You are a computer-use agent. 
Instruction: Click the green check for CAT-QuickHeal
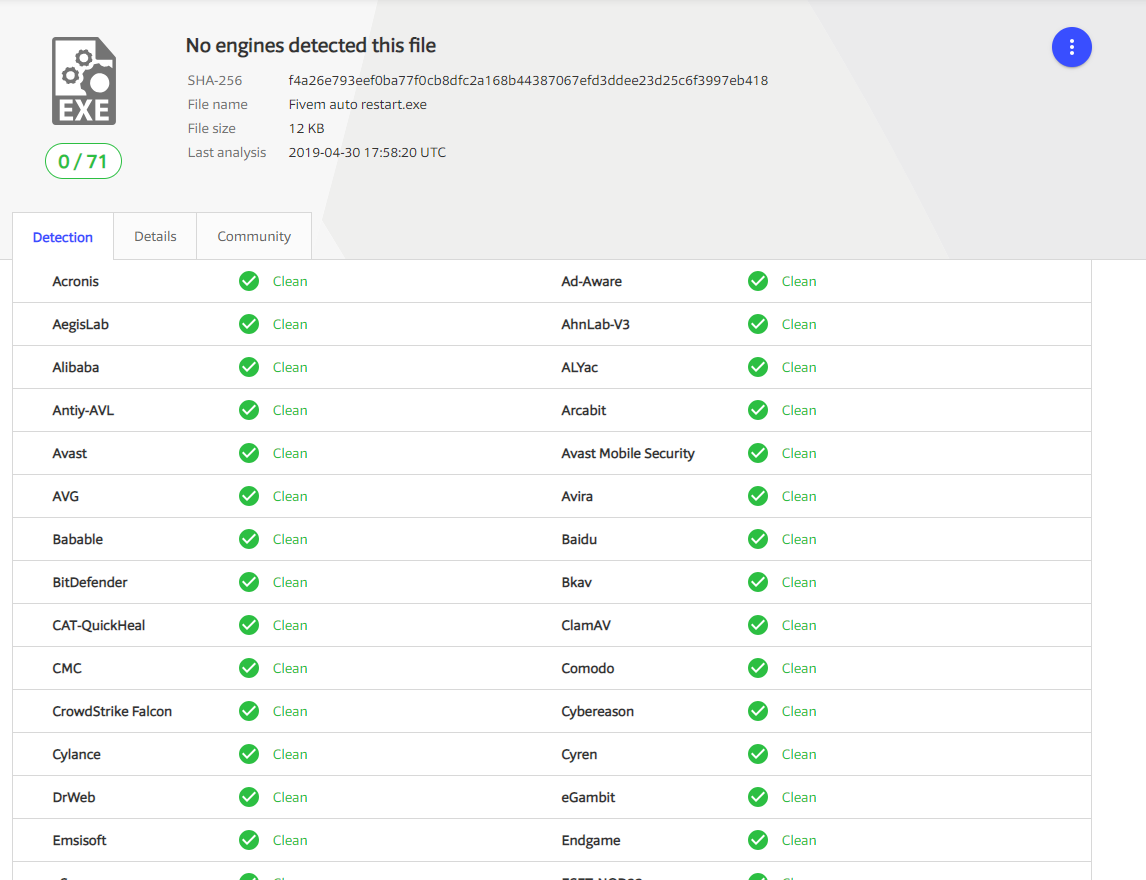click(249, 625)
